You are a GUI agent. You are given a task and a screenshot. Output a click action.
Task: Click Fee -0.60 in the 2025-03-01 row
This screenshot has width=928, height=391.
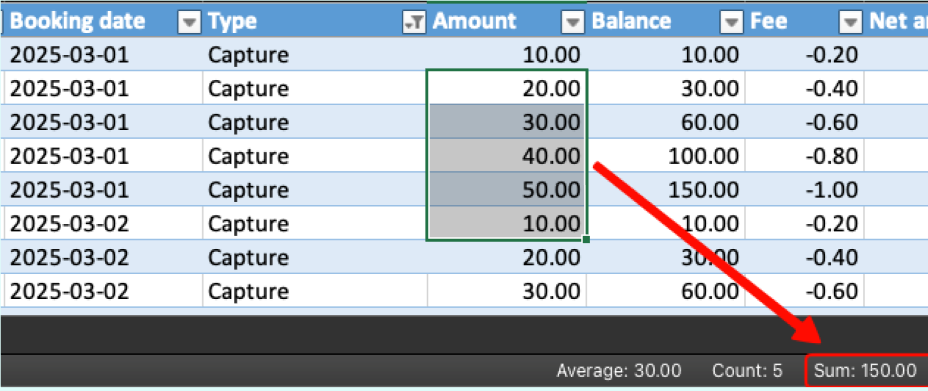point(804,122)
